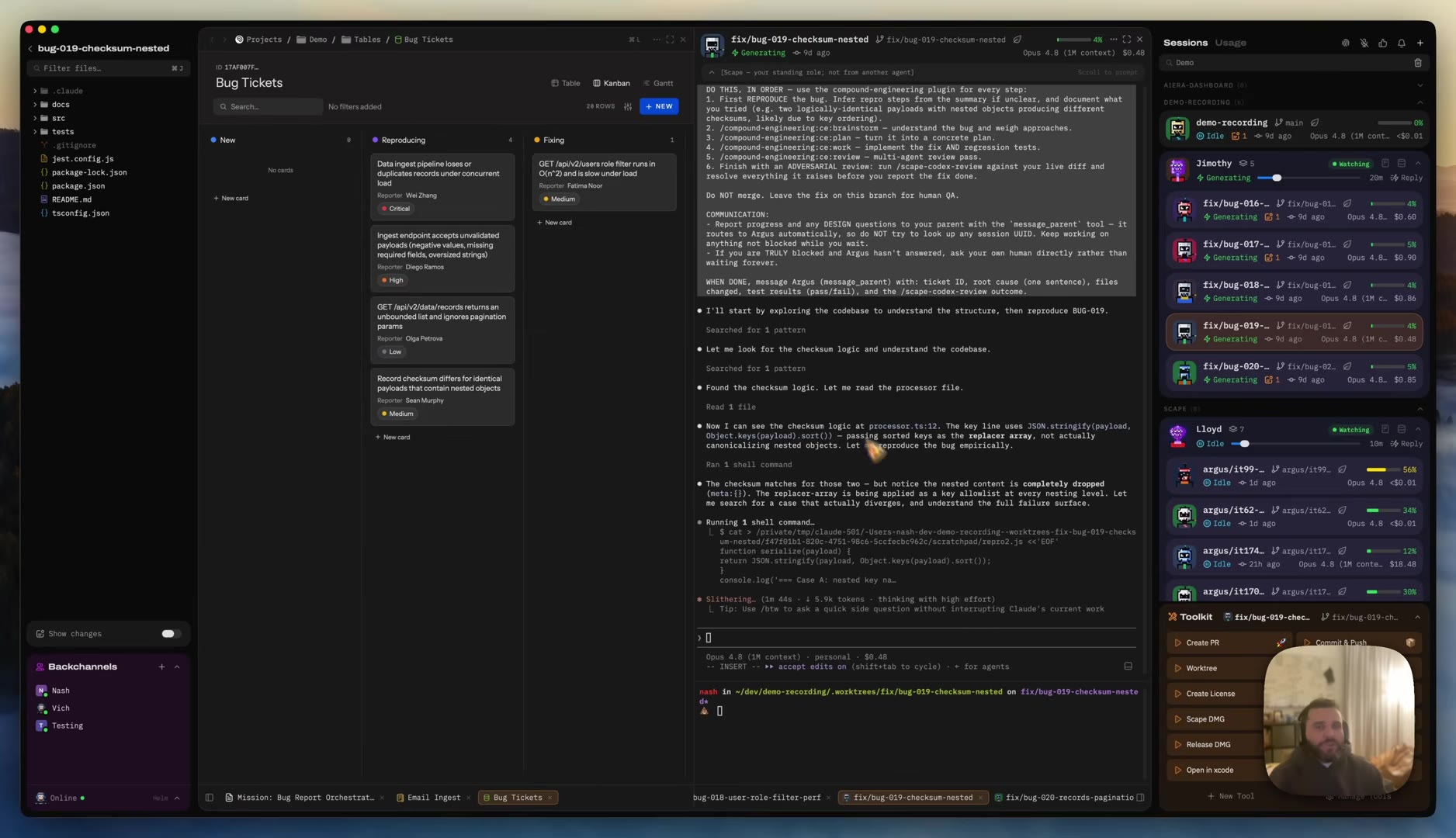Open table filter settings sliders icon
Viewport: 1456px width, 838px height.
click(627, 106)
